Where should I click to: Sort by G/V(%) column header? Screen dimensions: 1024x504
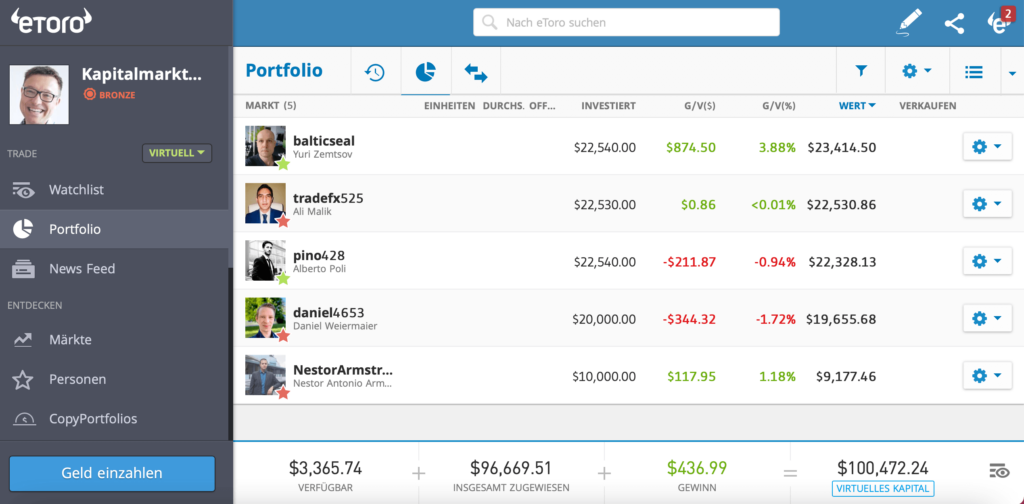coord(778,106)
